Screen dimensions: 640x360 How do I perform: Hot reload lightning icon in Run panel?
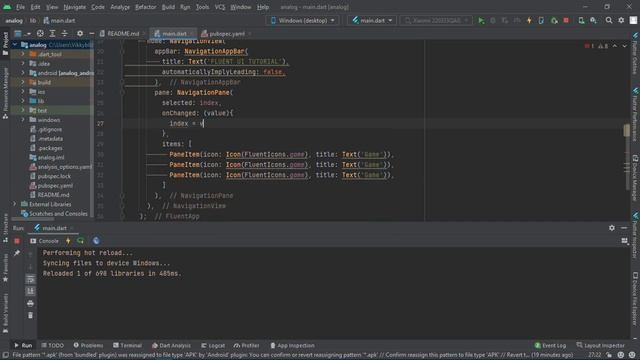coord(68,241)
